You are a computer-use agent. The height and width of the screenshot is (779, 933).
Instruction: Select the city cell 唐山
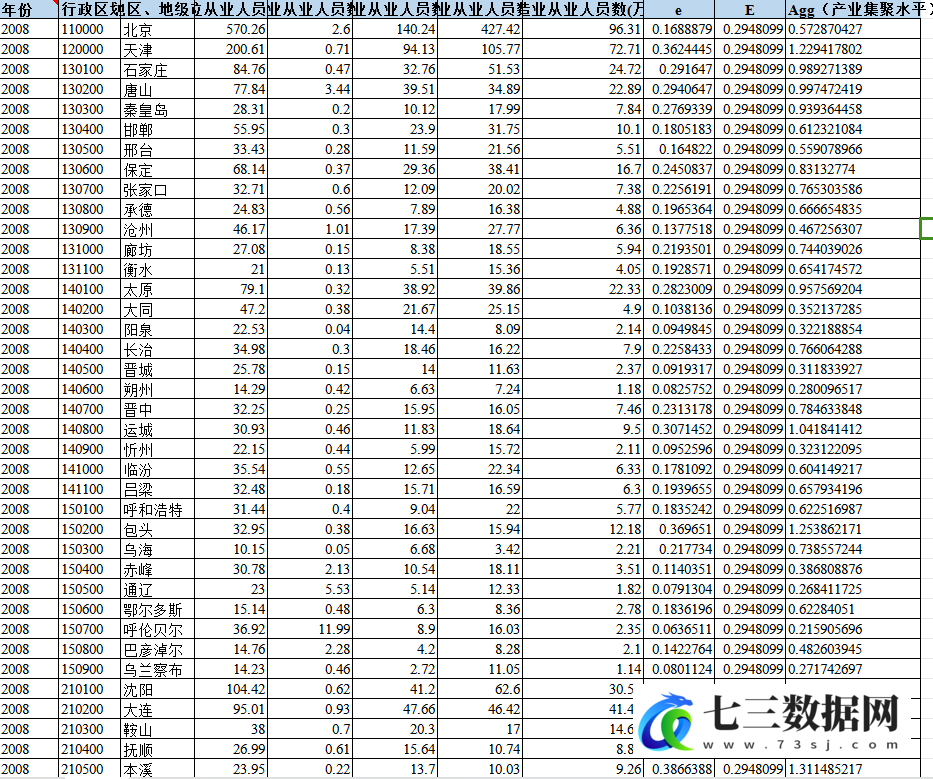[x=157, y=89]
